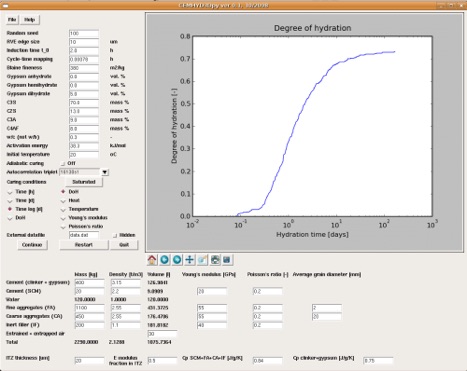The height and width of the screenshot is (371, 467).
Task: Focus Fine aggregates average grain diameter field
Action: point(327,308)
